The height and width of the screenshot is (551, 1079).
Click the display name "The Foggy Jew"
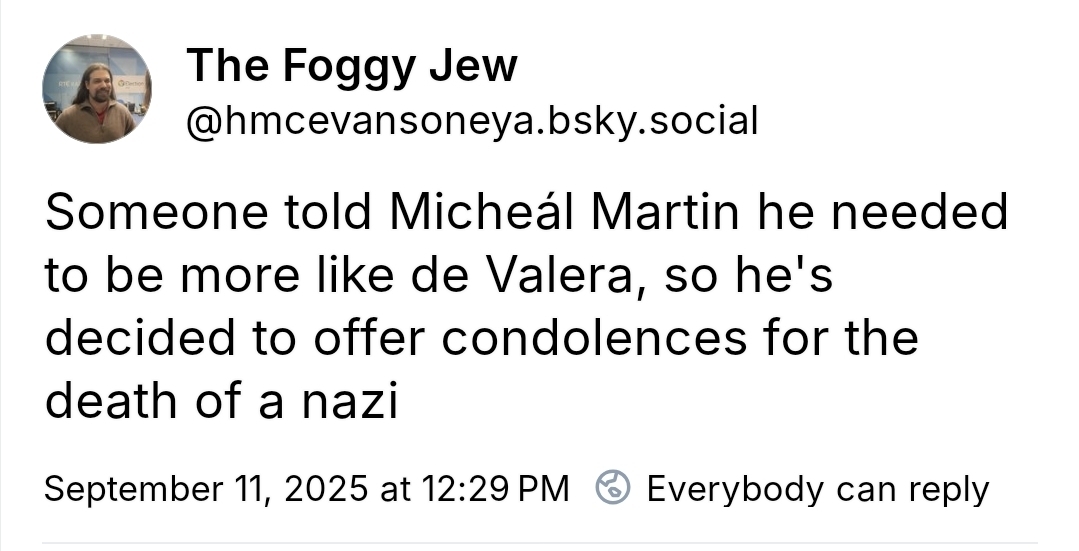[x=352, y=66]
